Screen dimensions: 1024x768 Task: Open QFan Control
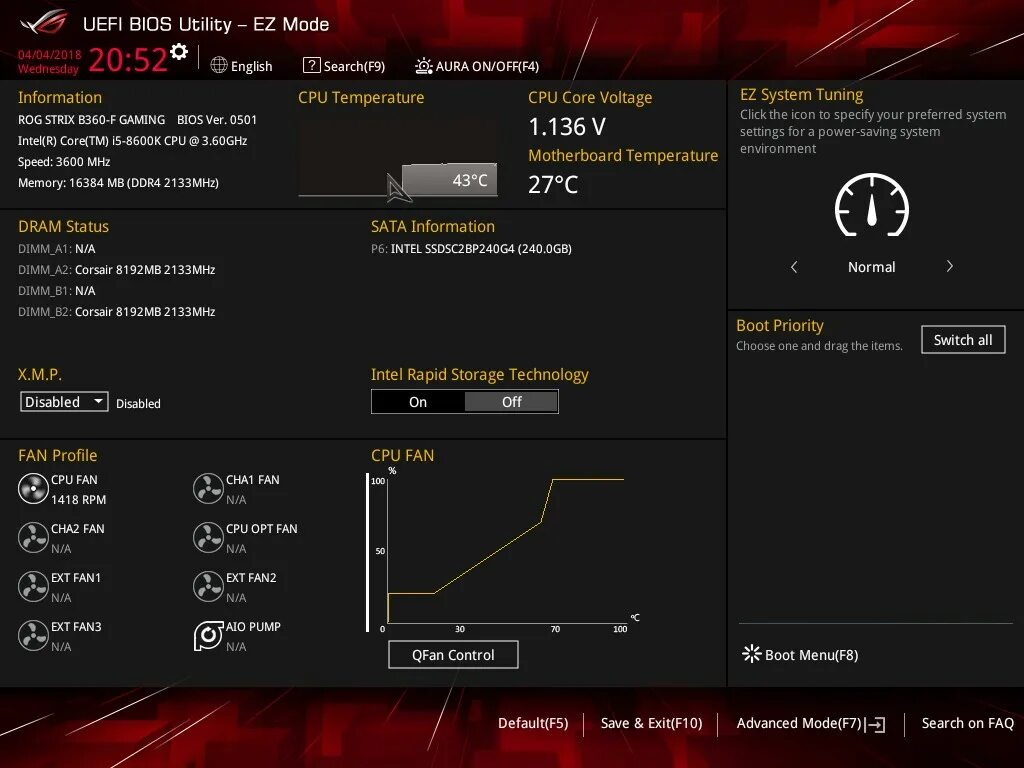click(453, 654)
